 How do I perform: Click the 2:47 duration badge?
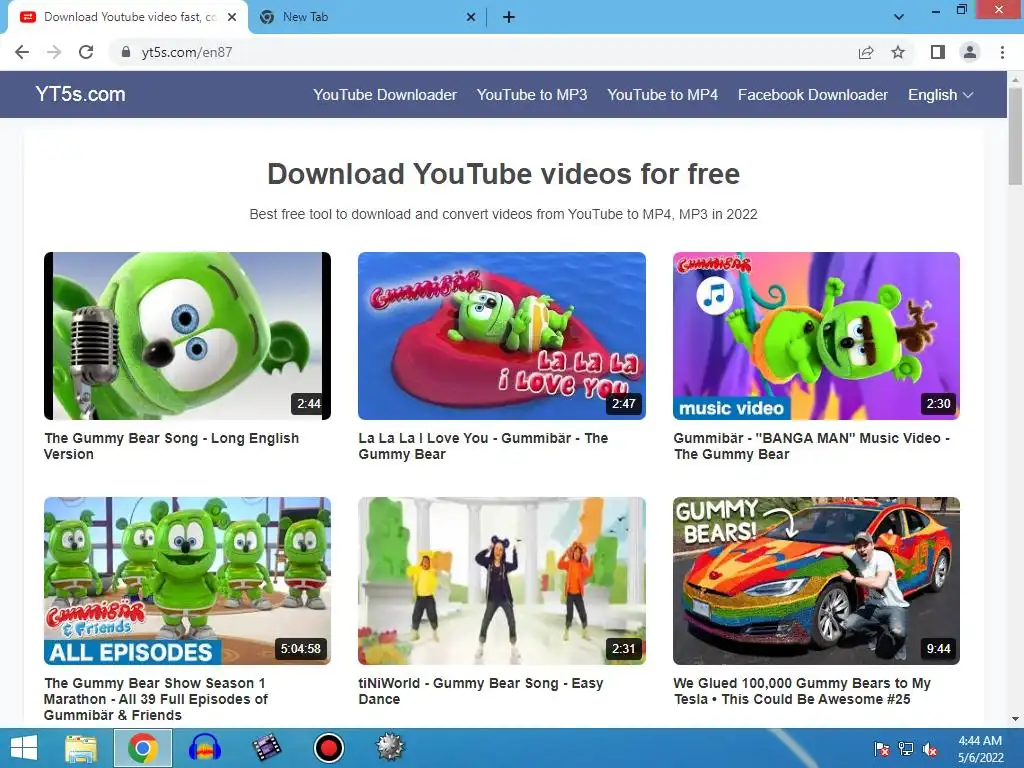point(623,404)
